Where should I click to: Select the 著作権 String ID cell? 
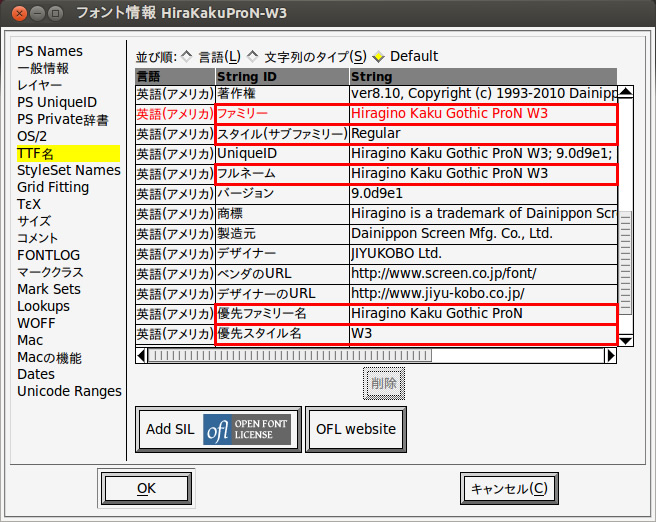click(282, 94)
